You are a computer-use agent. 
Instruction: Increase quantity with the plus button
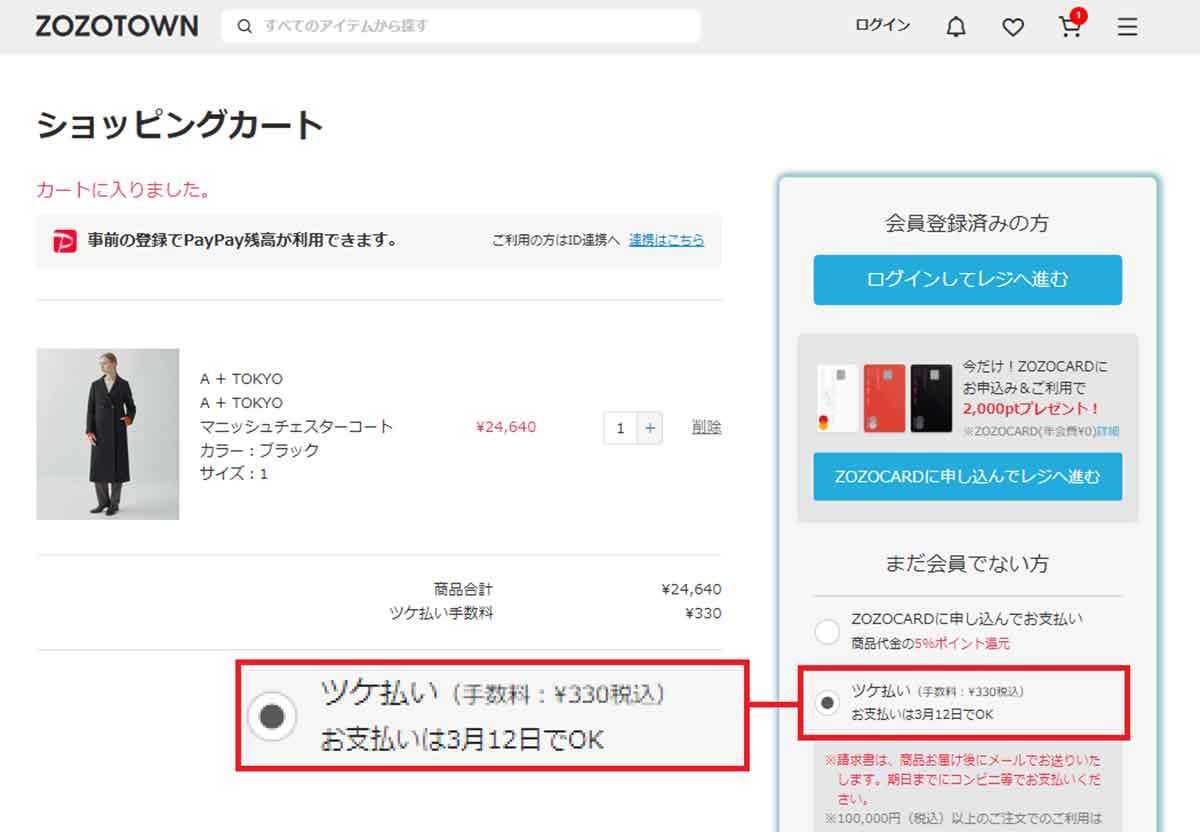pyautogui.click(x=649, y=428)
